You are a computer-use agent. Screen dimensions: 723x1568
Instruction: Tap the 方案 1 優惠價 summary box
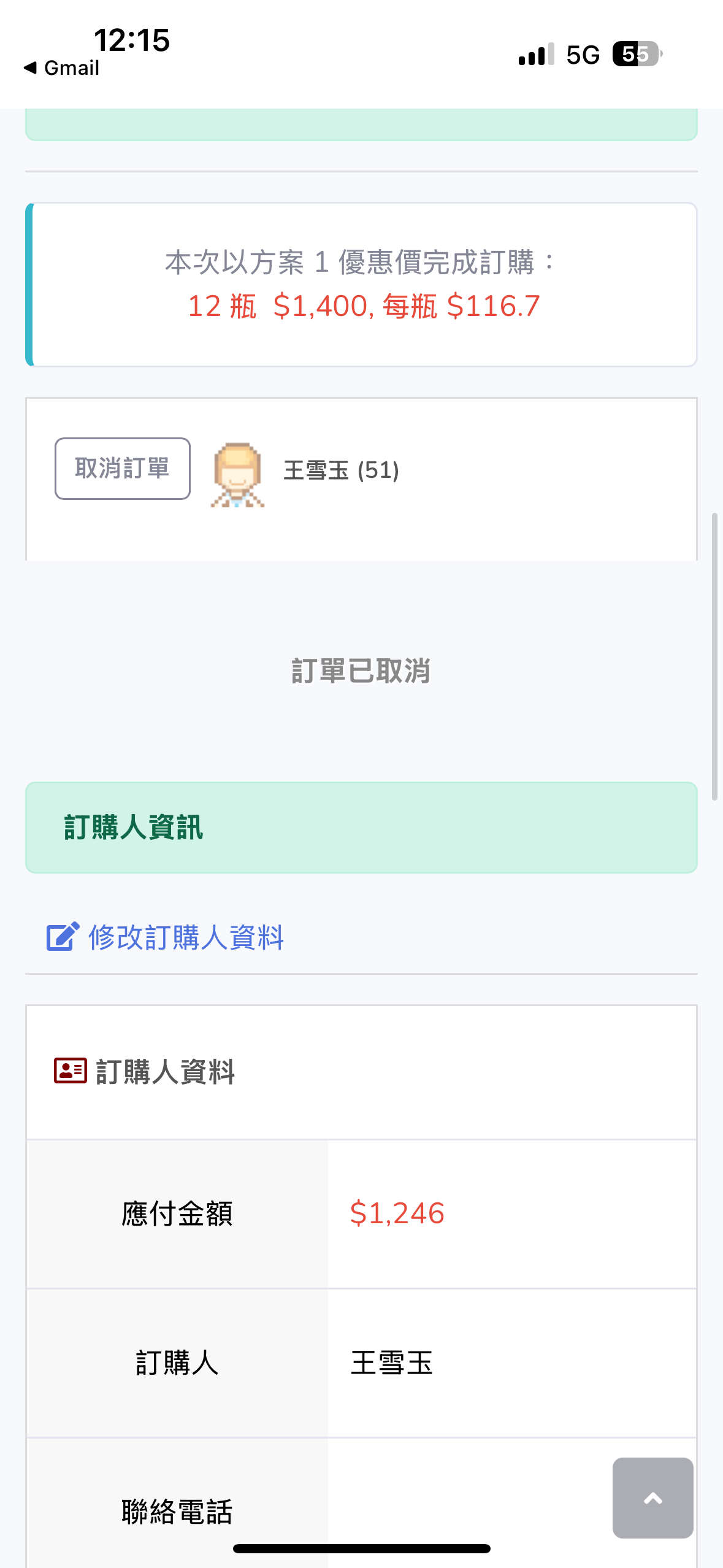point(361,285)
